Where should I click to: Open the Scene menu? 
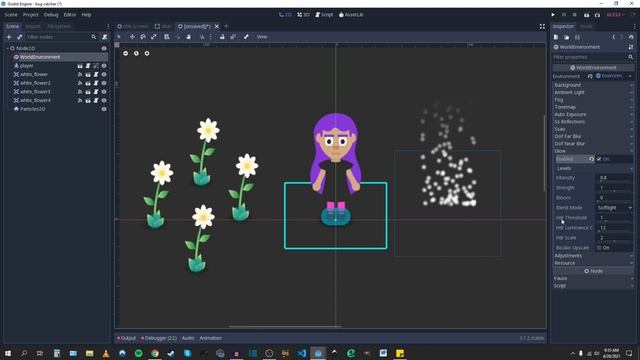(x=11, y=15)
